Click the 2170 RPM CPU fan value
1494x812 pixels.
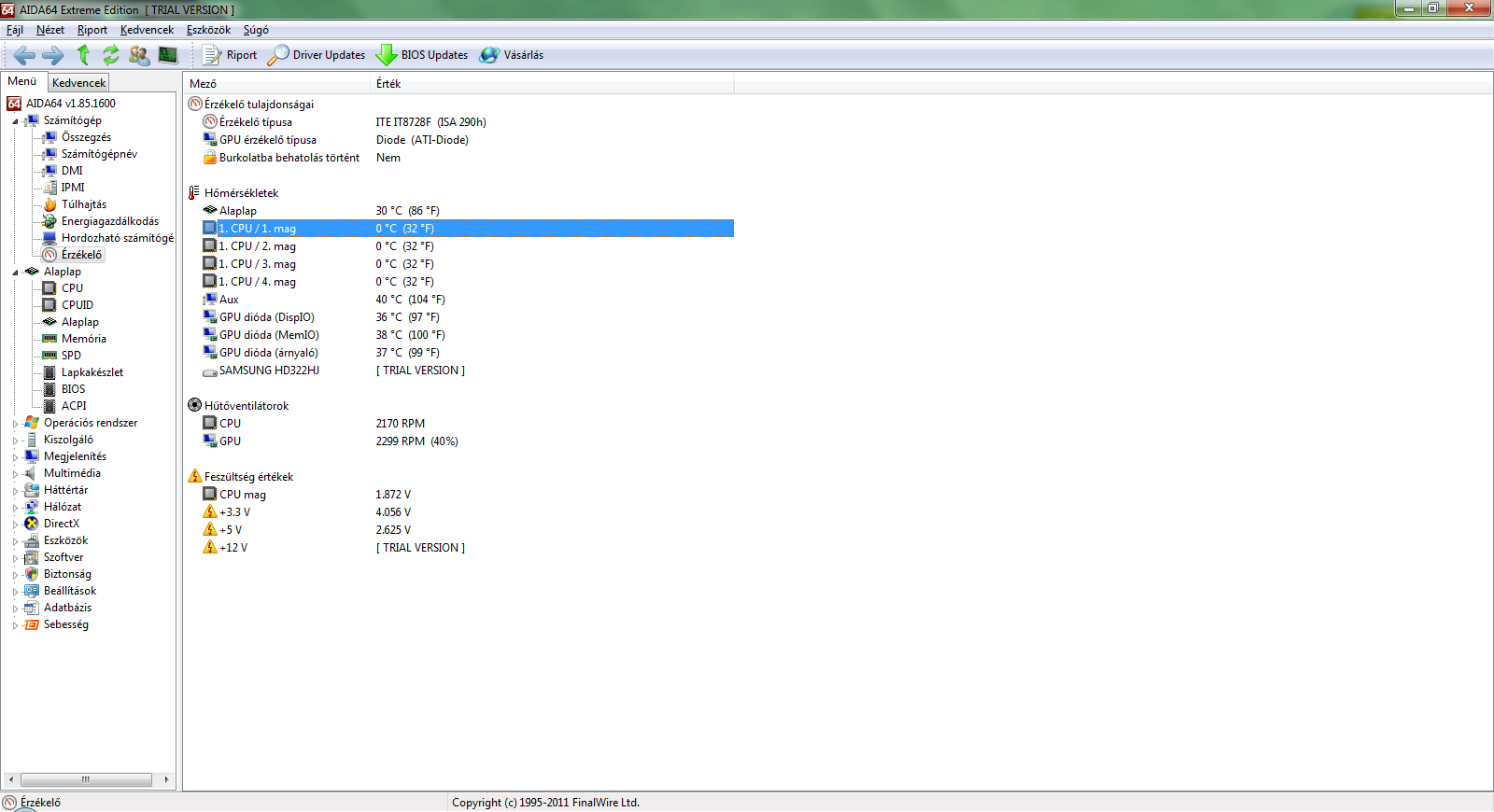(x=401, y=424)
